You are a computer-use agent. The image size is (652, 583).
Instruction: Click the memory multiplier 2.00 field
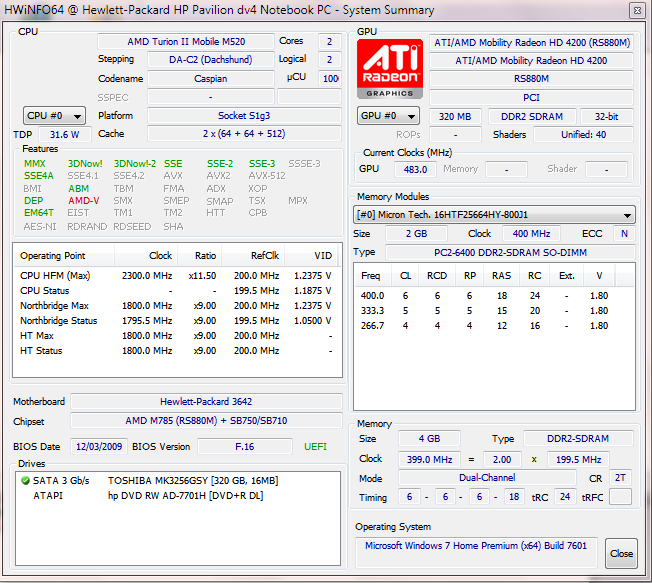tap(502, 459)
